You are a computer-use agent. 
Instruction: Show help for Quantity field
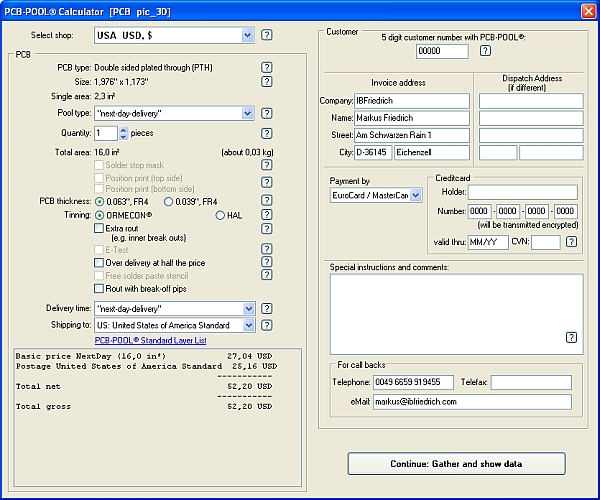(267, 133)
